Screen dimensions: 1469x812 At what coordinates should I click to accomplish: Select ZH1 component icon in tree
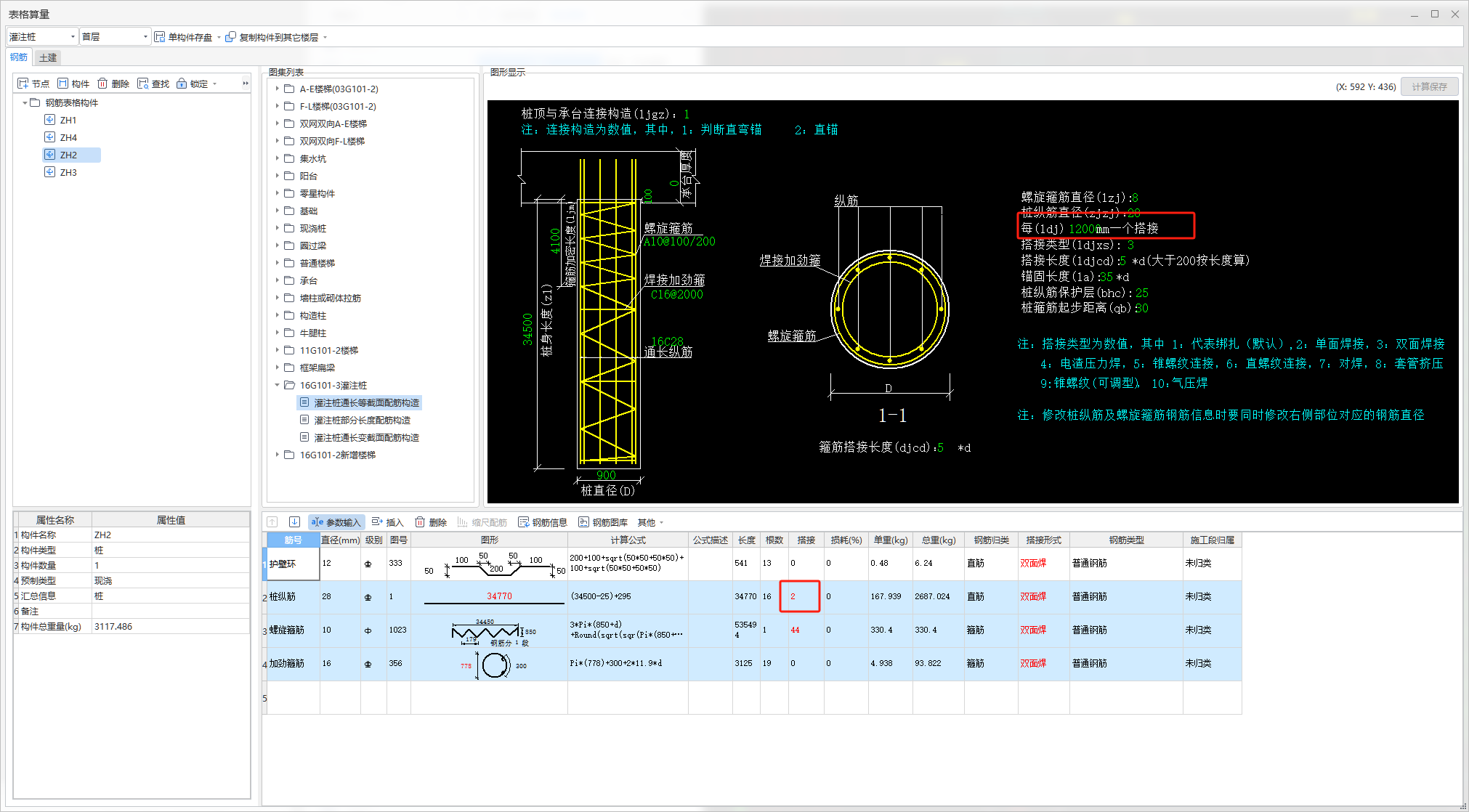[x=49, y=120]
